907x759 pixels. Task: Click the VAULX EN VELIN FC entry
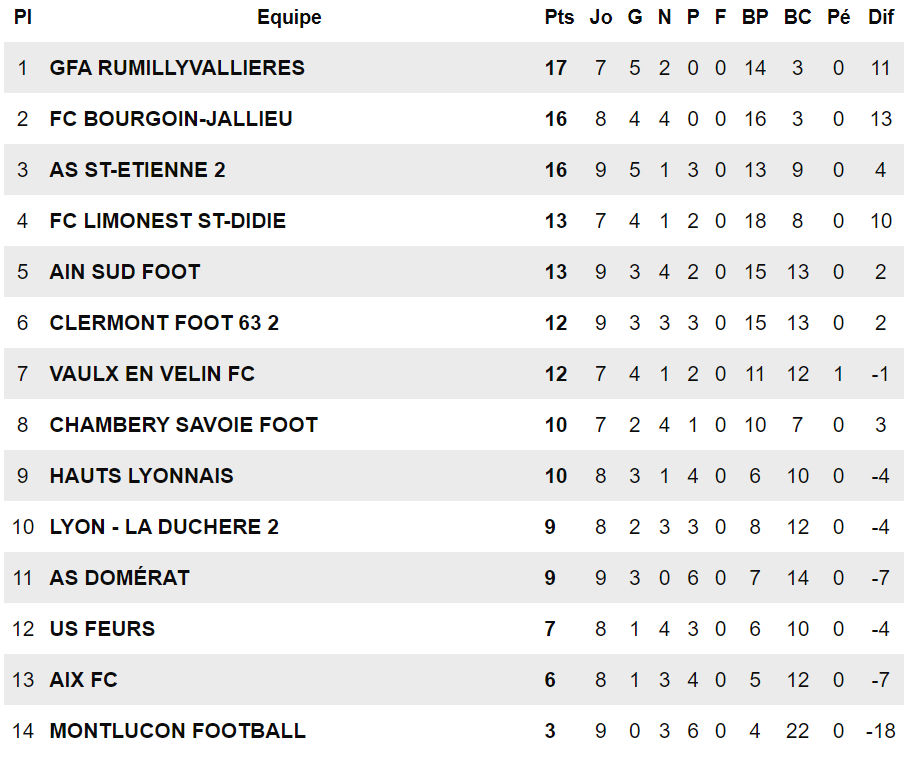[x=152, y=373]
